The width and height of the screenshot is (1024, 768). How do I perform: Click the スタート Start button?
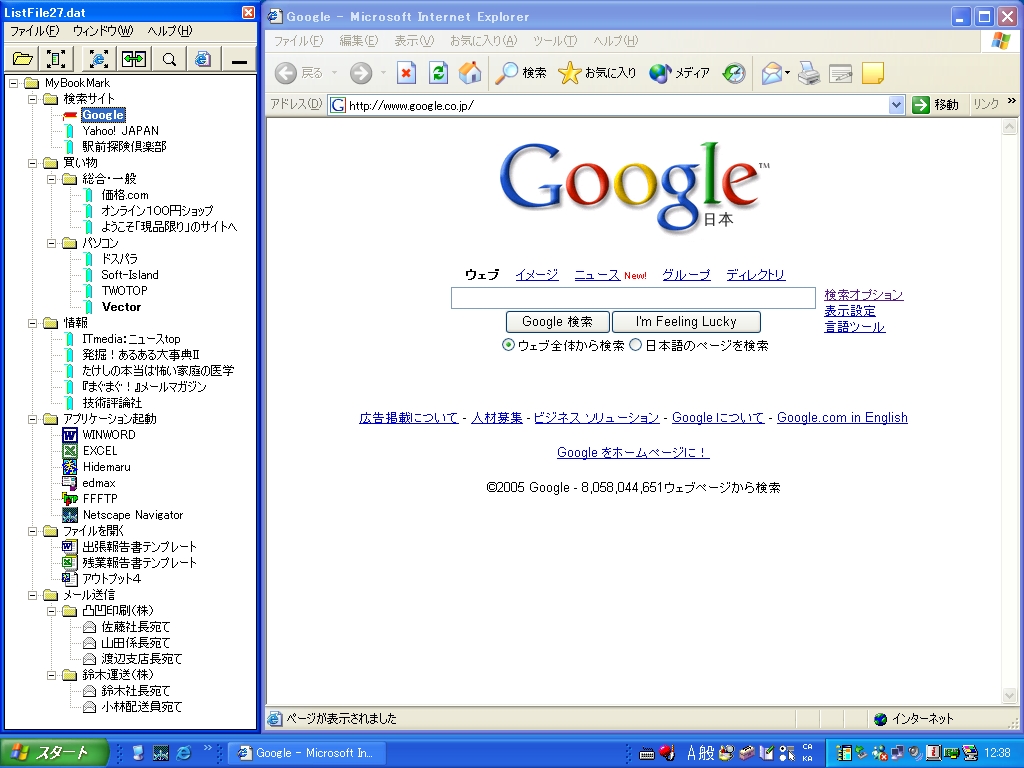coord(54,753)
